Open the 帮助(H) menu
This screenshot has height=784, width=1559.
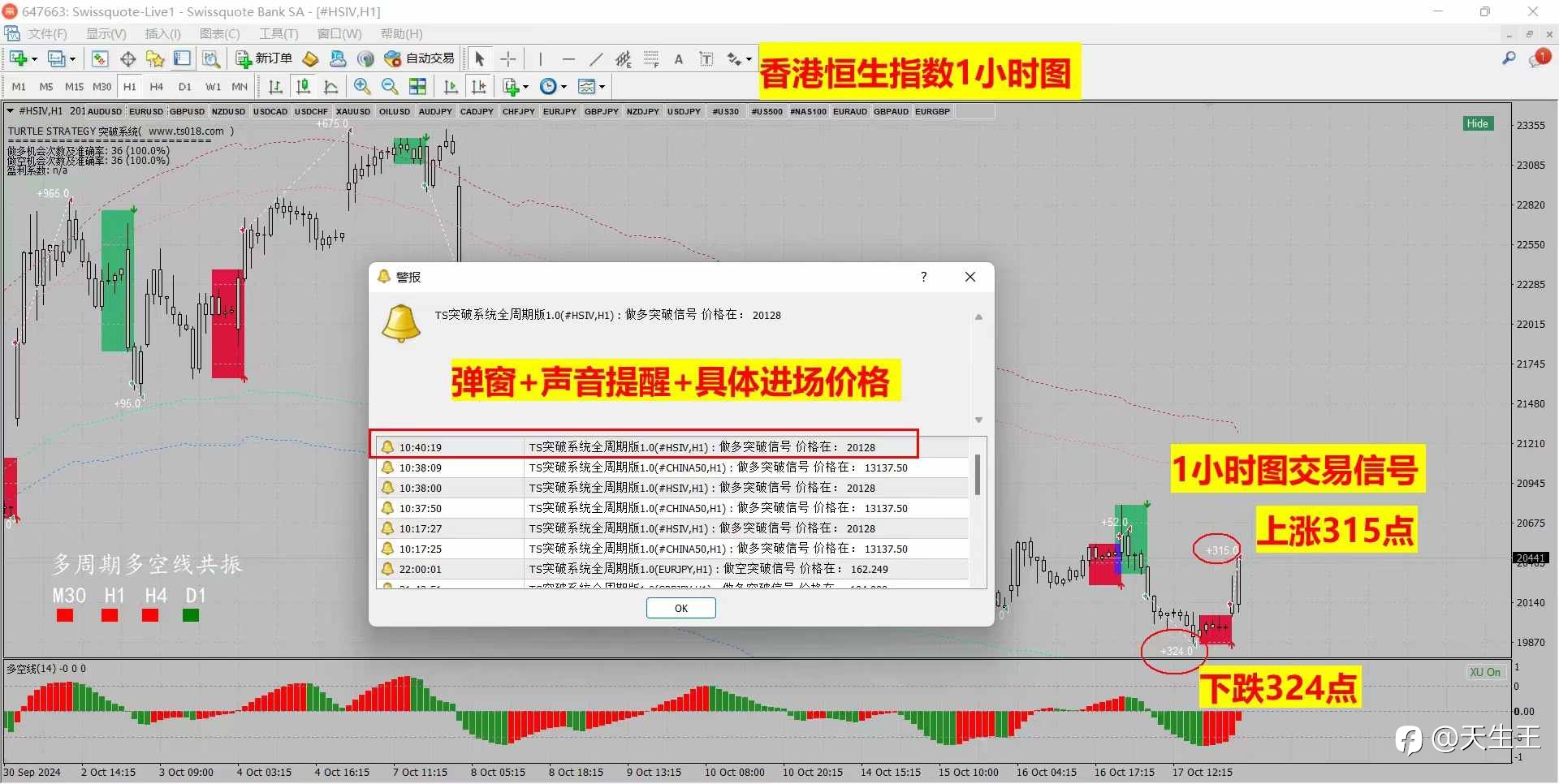coord(401,34)
